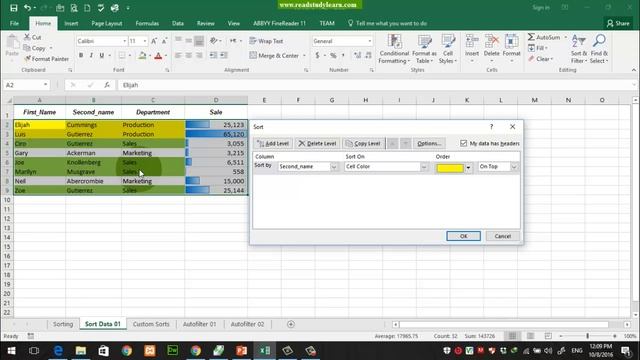Click the Fill Color paint bucket
The width and height of the screenshot is (640, 360).
(142, 56)
